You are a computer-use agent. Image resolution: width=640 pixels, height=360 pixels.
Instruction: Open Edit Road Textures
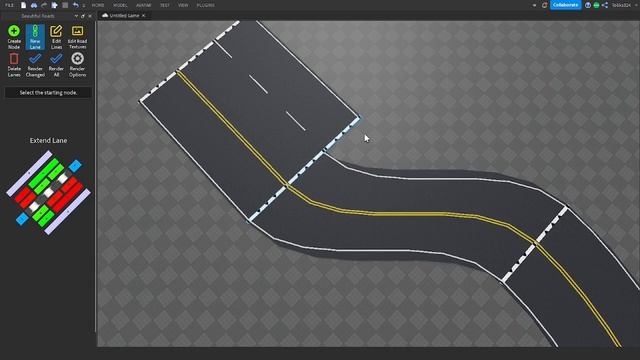77,37
